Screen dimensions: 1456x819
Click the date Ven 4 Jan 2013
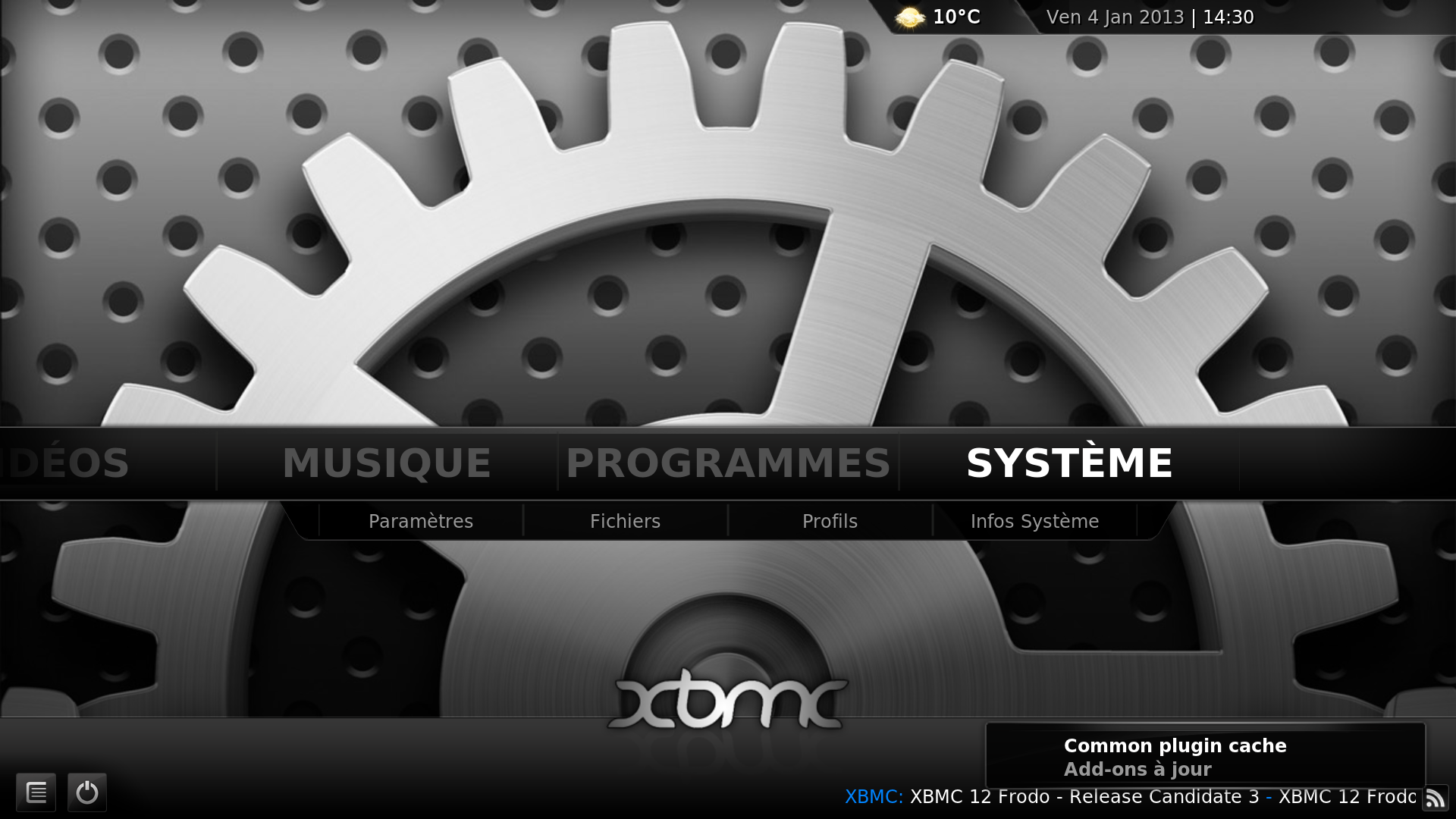tap(1114, 17)
